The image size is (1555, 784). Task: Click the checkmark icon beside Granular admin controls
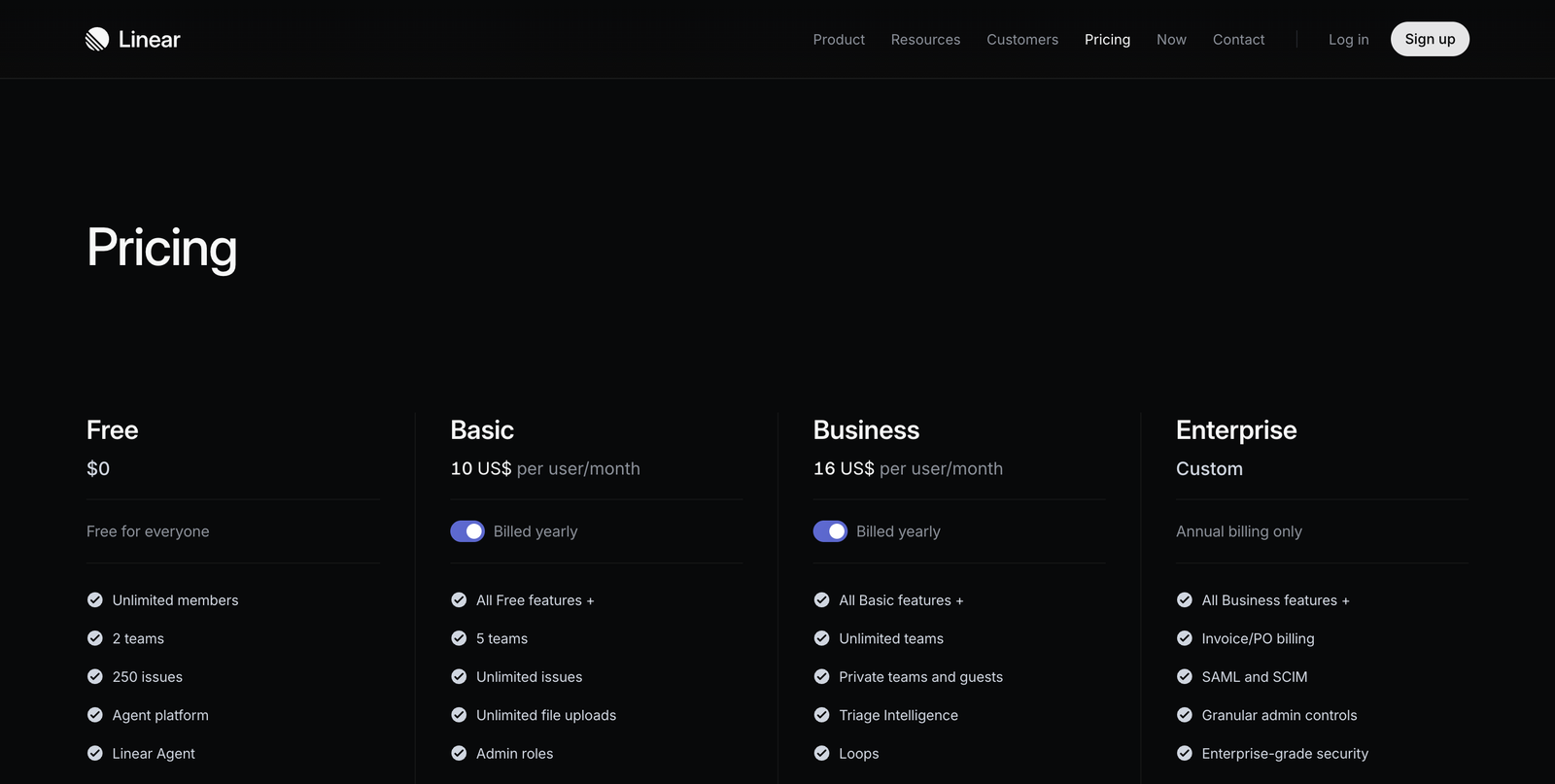[1184, 715]
